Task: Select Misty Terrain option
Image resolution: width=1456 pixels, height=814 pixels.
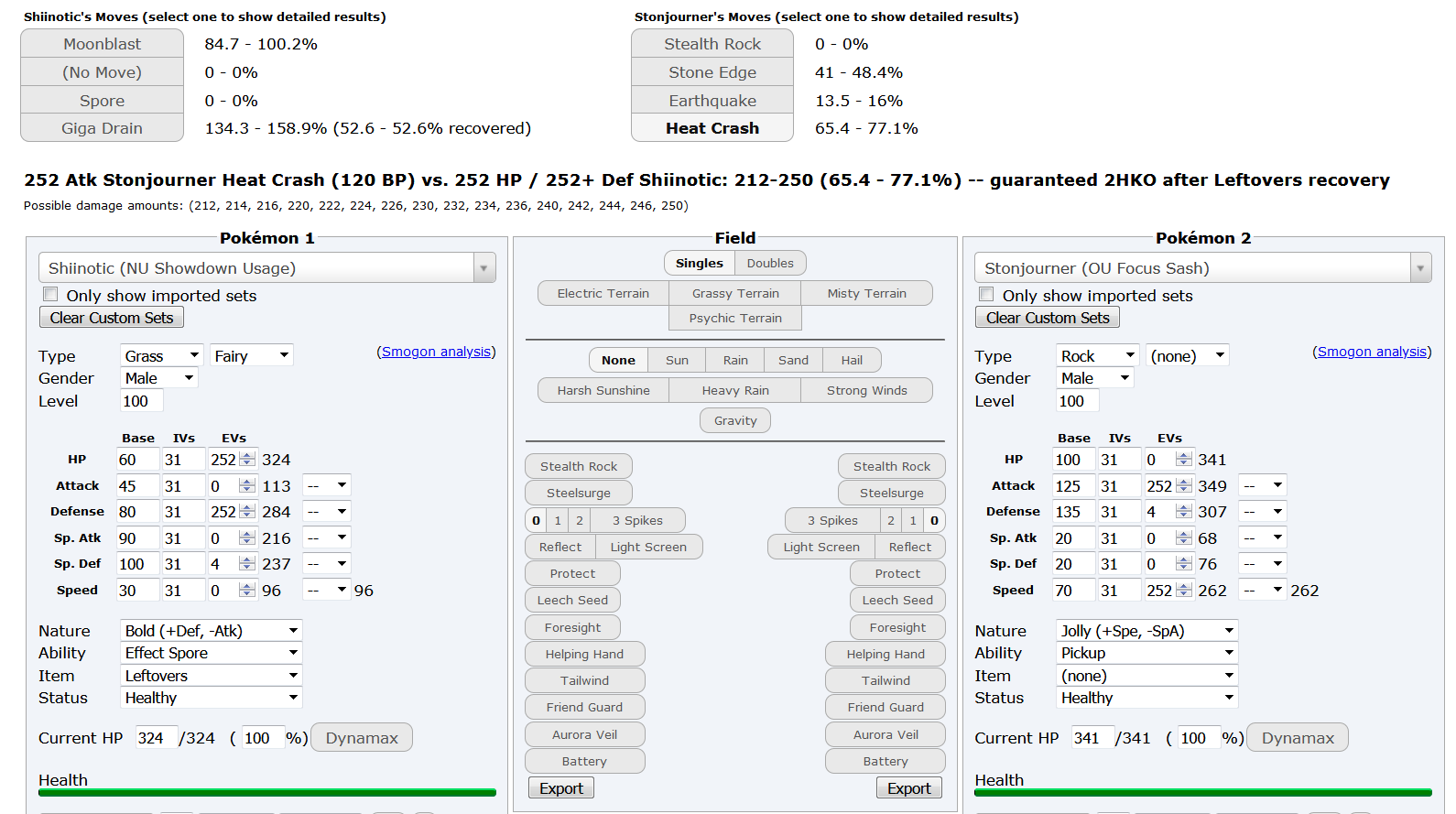Action: (866, 293)
